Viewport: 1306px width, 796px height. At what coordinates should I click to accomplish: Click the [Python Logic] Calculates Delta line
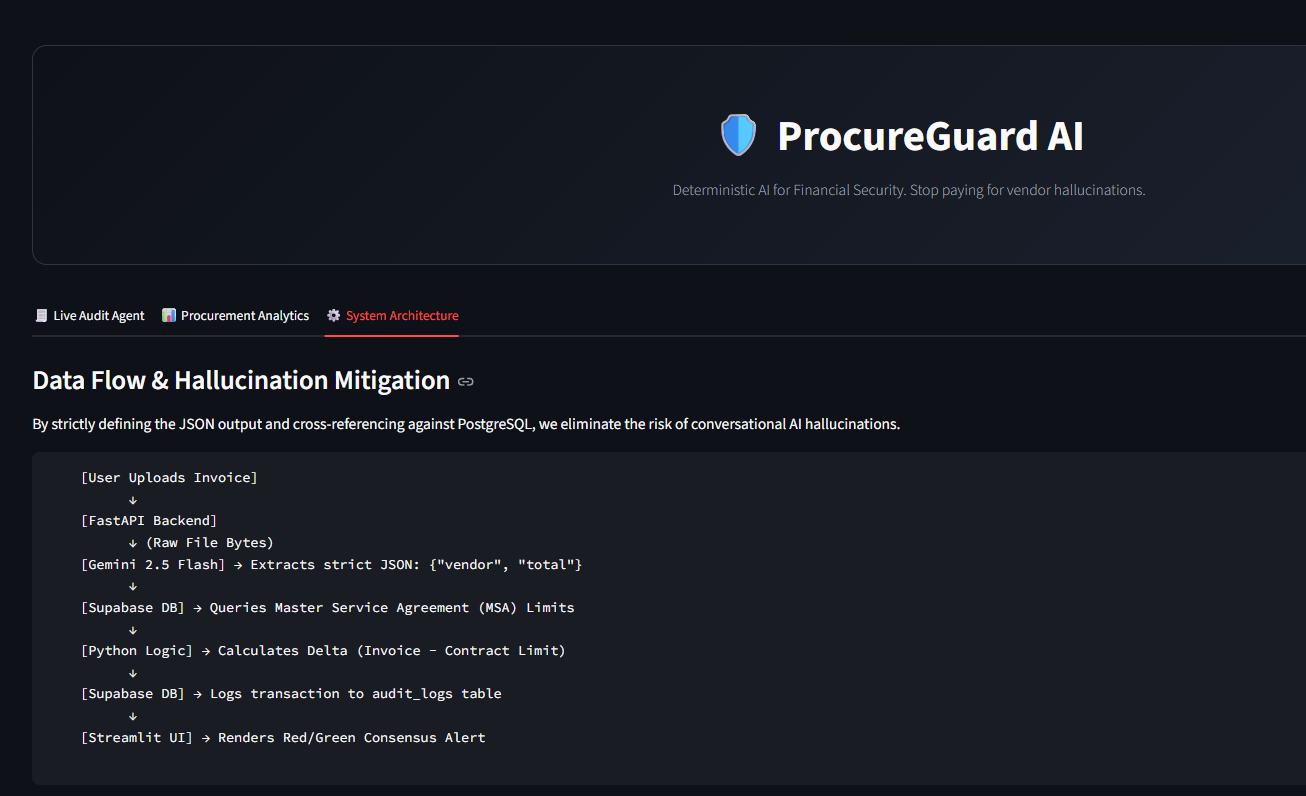[323, 651]
